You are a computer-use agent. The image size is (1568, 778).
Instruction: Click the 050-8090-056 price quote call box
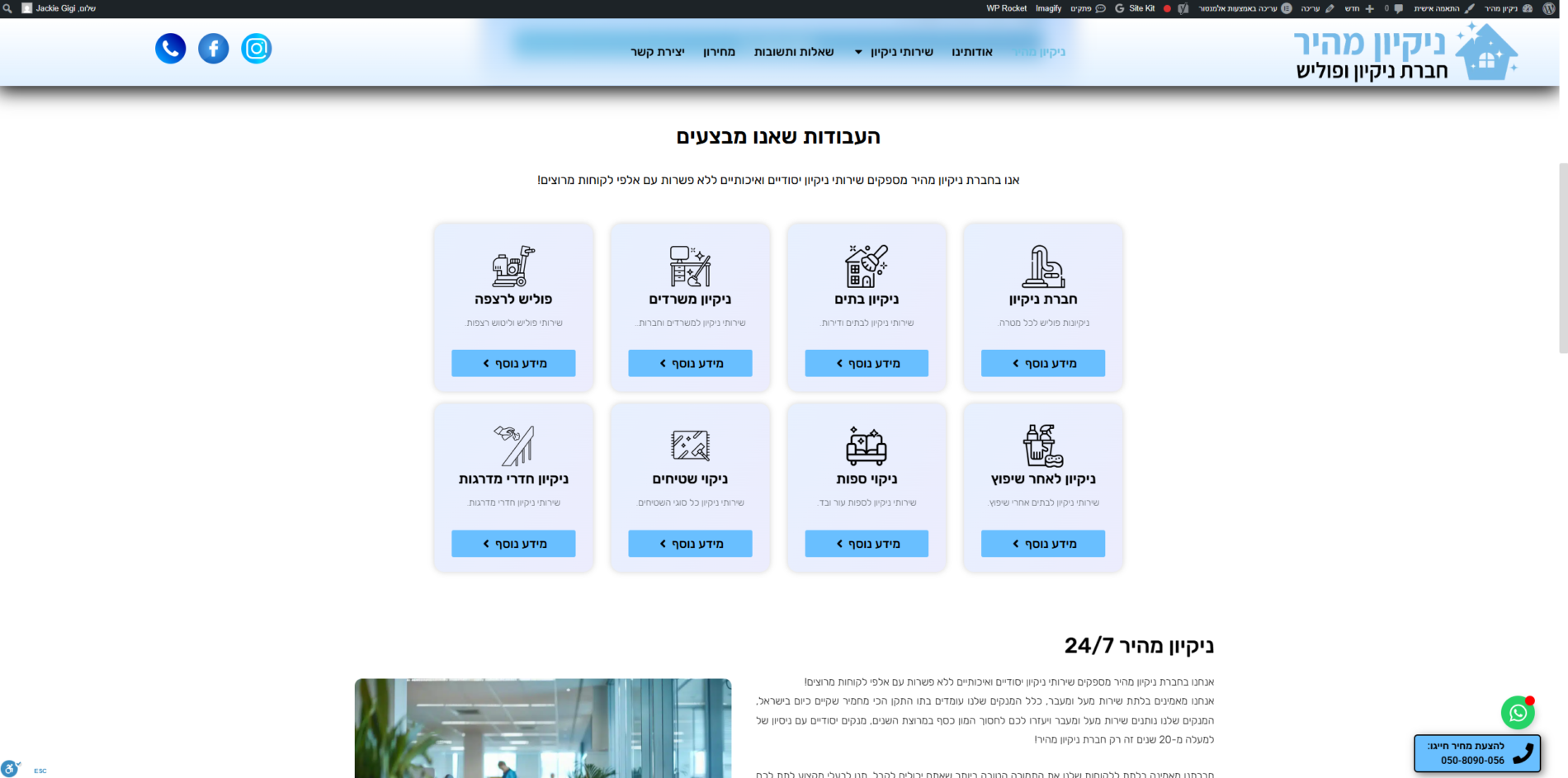[x=1477, y=753]
